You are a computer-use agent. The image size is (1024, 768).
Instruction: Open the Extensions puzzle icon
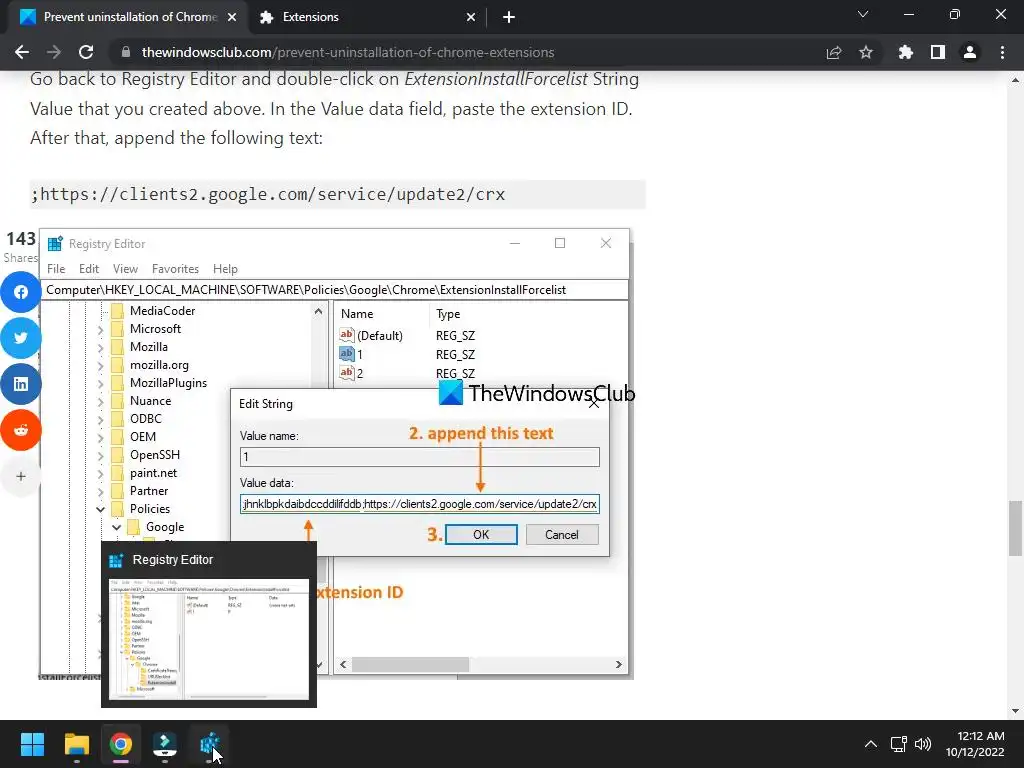tap(905, 52)
